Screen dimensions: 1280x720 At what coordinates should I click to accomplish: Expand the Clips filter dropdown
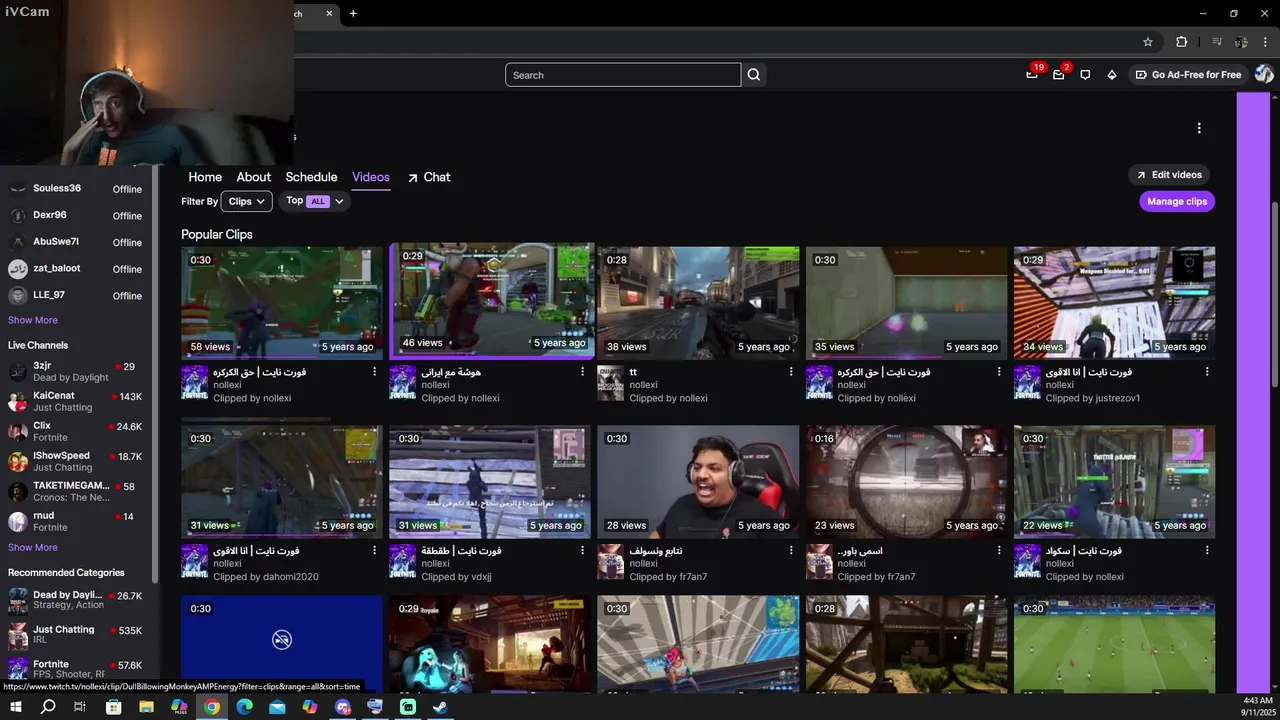(x=246, y=201)
